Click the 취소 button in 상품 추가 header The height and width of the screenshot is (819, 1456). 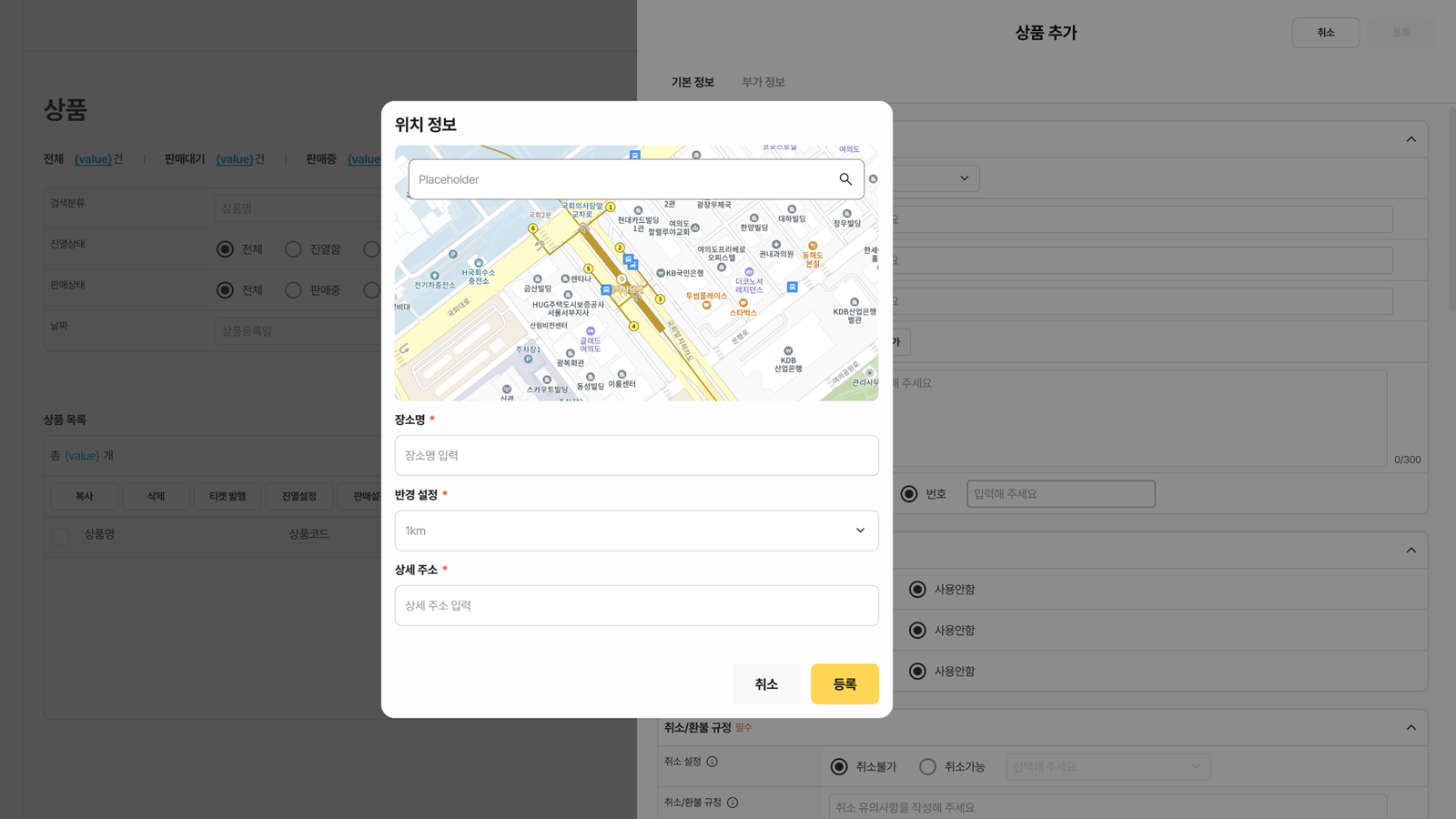tap(1326, 33)
